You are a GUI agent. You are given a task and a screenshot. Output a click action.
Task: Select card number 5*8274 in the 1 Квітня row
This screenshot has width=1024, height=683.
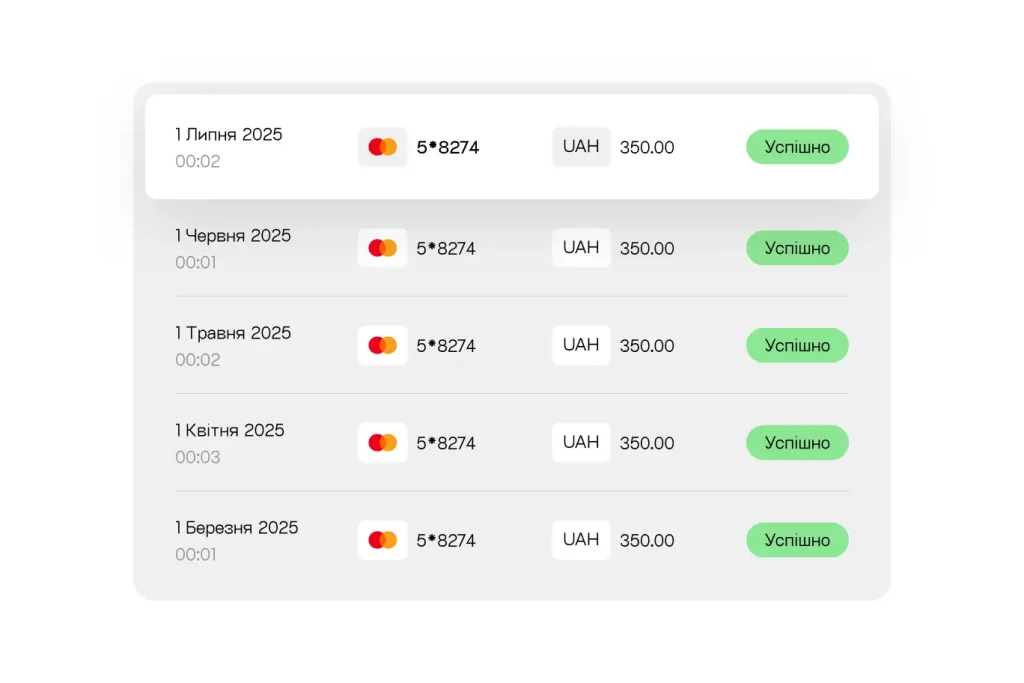(x=446, y=443)
